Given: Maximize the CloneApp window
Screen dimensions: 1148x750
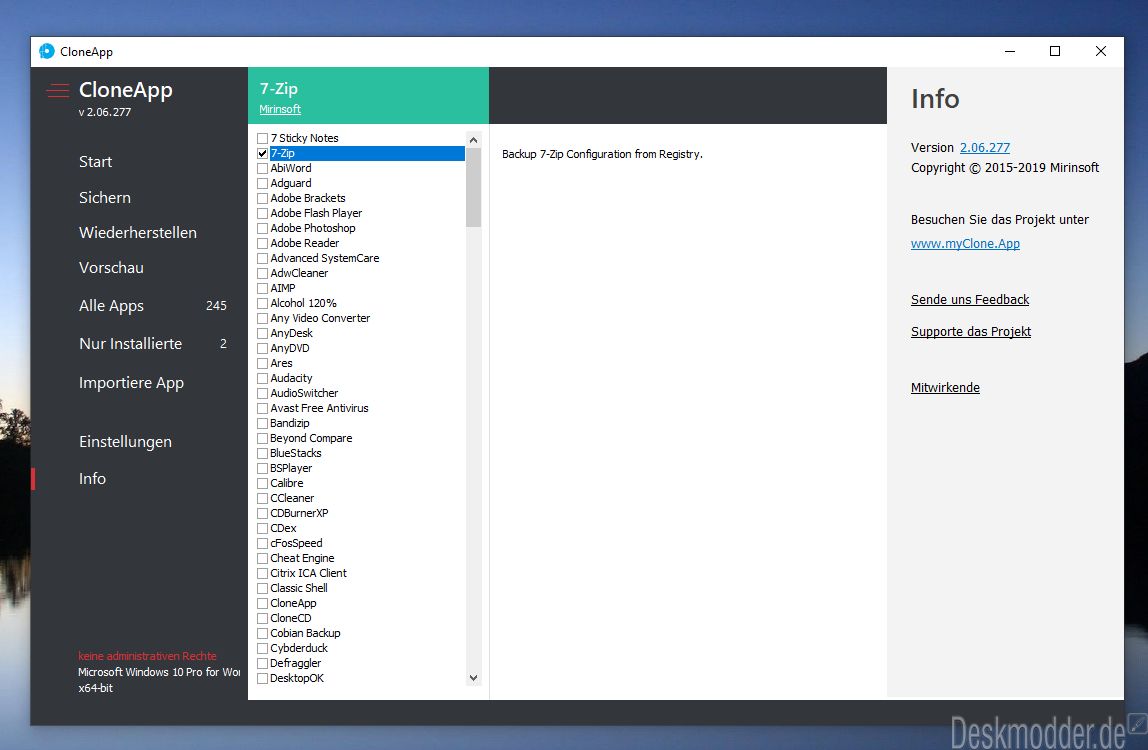Looking at the screenshot, I should pos(1055,51).
